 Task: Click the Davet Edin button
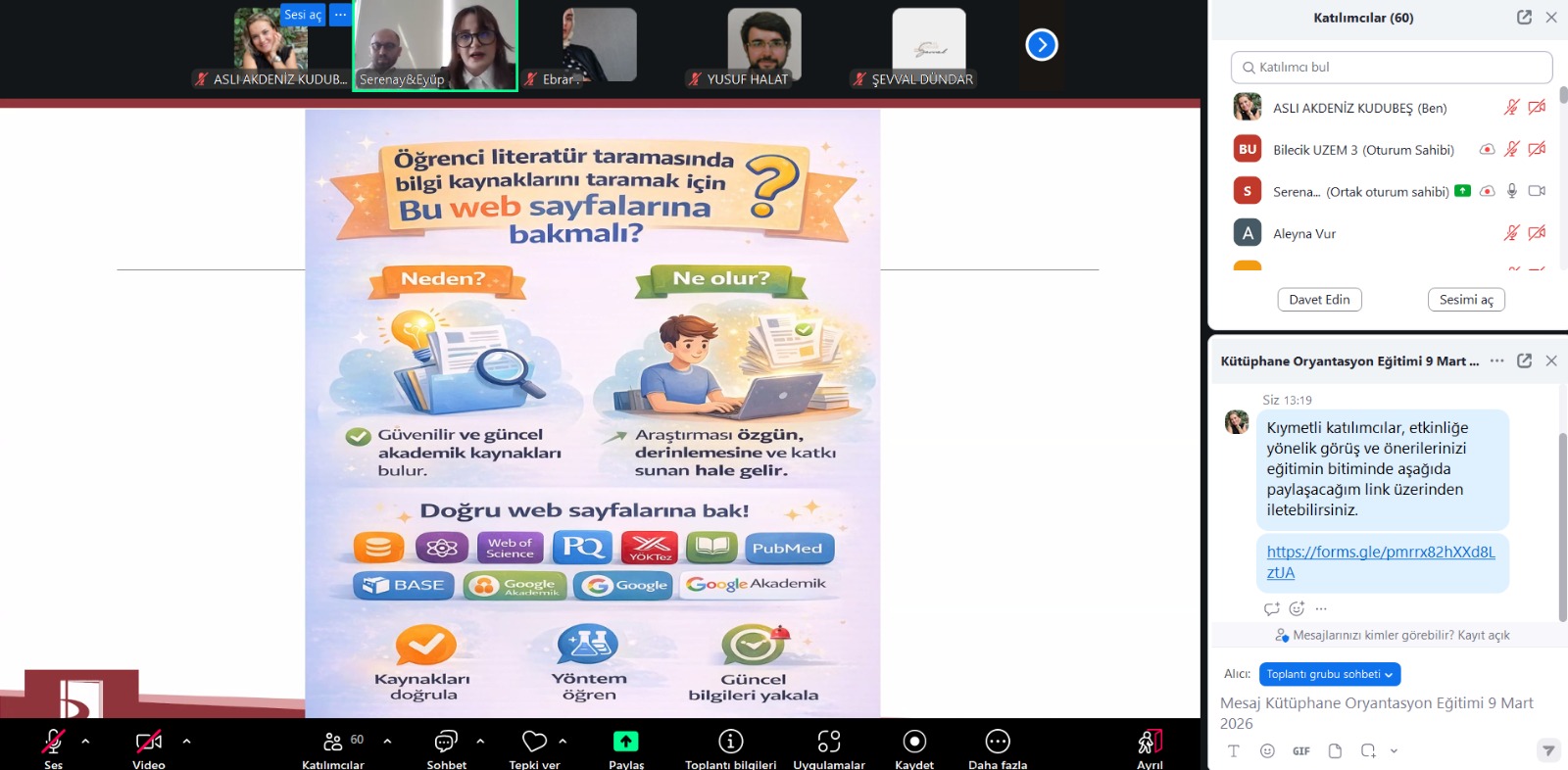pyautogui.click(x=1319, y=300)
